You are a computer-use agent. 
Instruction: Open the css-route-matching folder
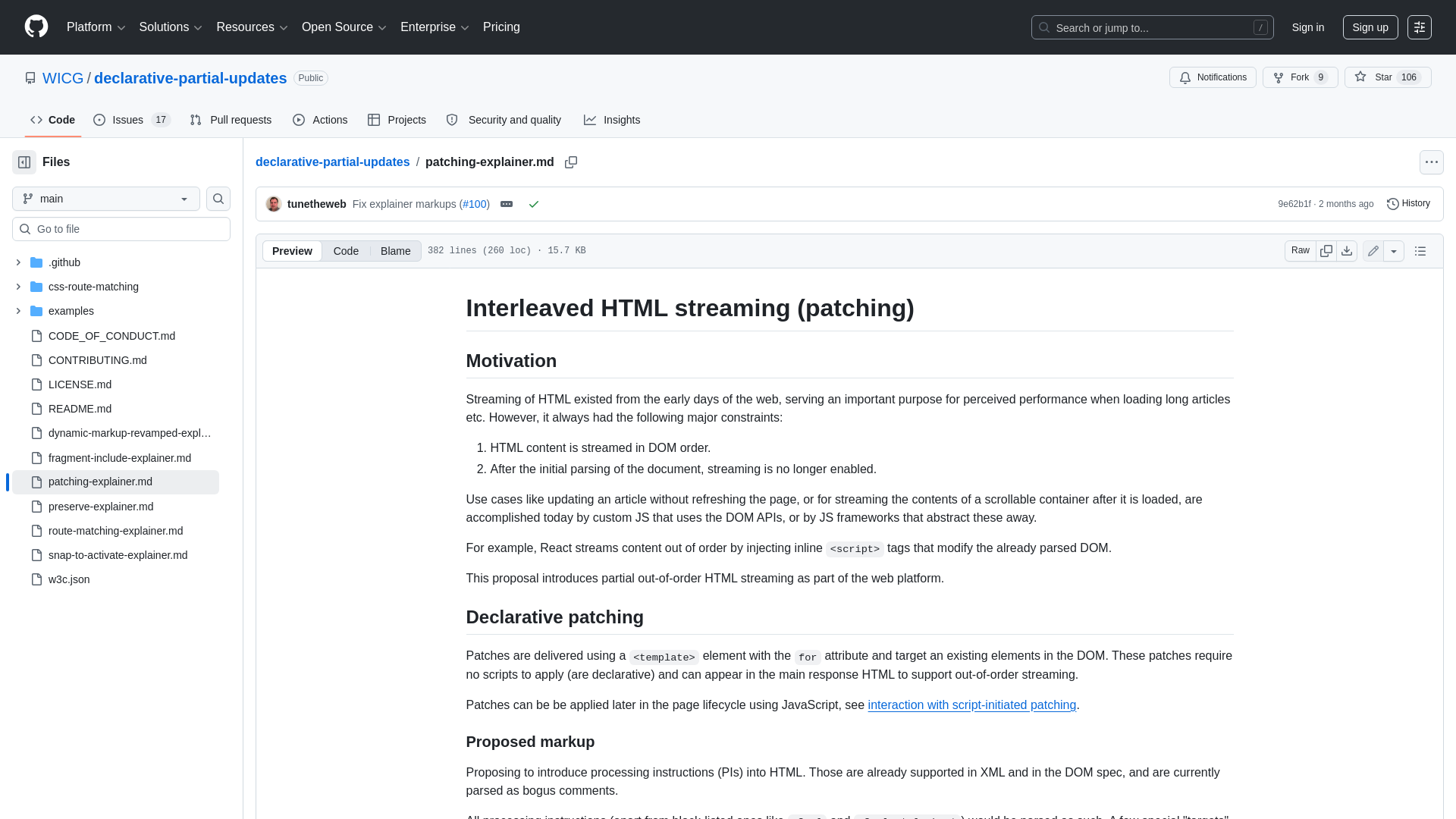[93, 287]
